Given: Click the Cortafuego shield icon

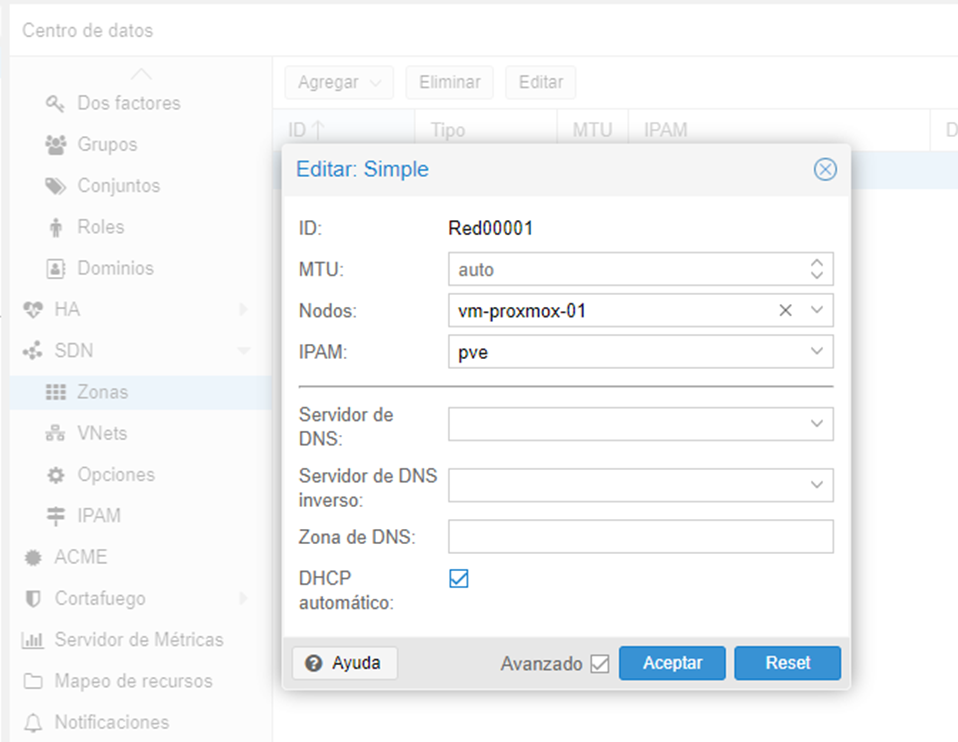Looking at the screenshot, I should [33, 598].
